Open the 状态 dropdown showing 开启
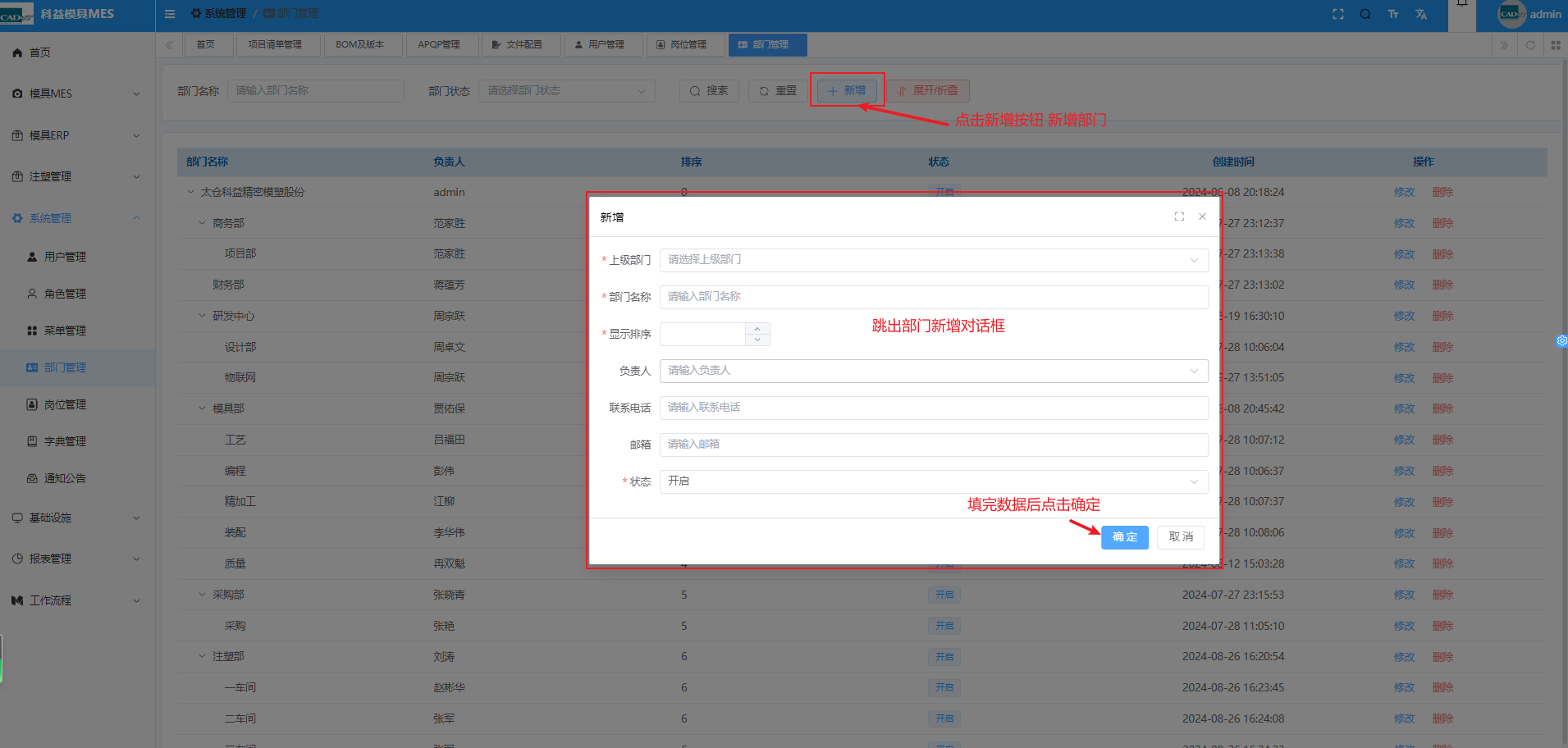This screenshot has height=748, width=1568. 934,481
